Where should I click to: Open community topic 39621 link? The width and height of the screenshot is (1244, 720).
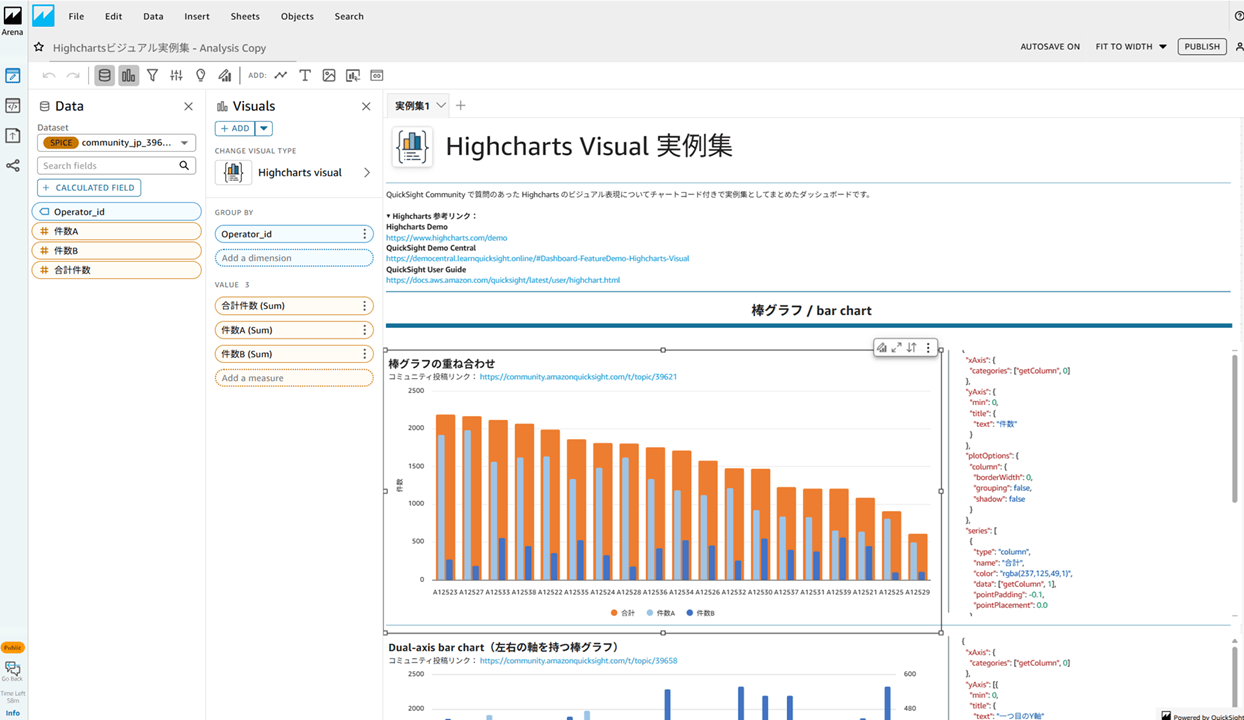(578, 377)
